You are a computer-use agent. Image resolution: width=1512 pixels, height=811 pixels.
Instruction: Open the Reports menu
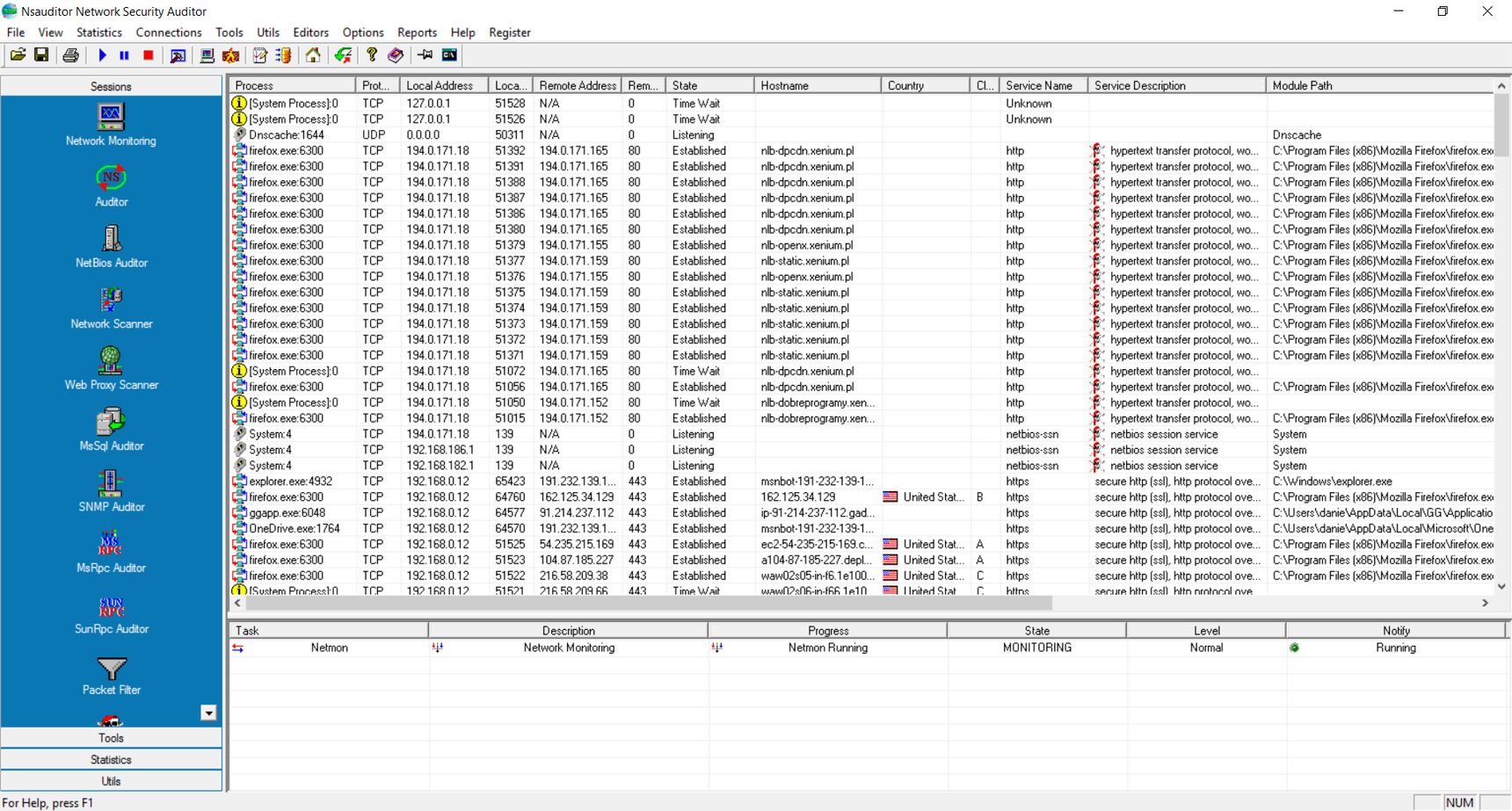pyautogui.click(x=418, y=33)
